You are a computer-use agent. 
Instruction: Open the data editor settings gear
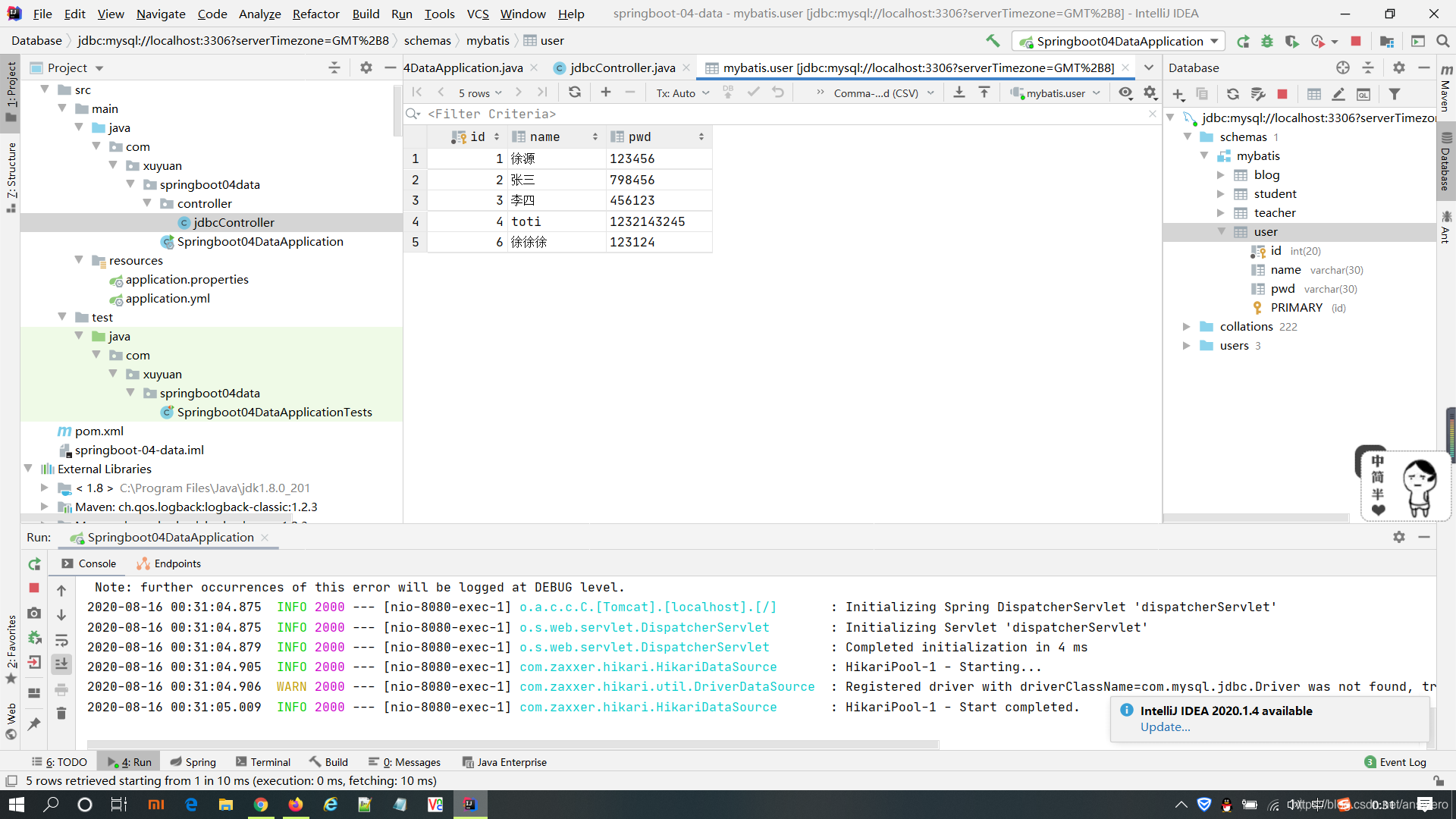point(1150,93)
